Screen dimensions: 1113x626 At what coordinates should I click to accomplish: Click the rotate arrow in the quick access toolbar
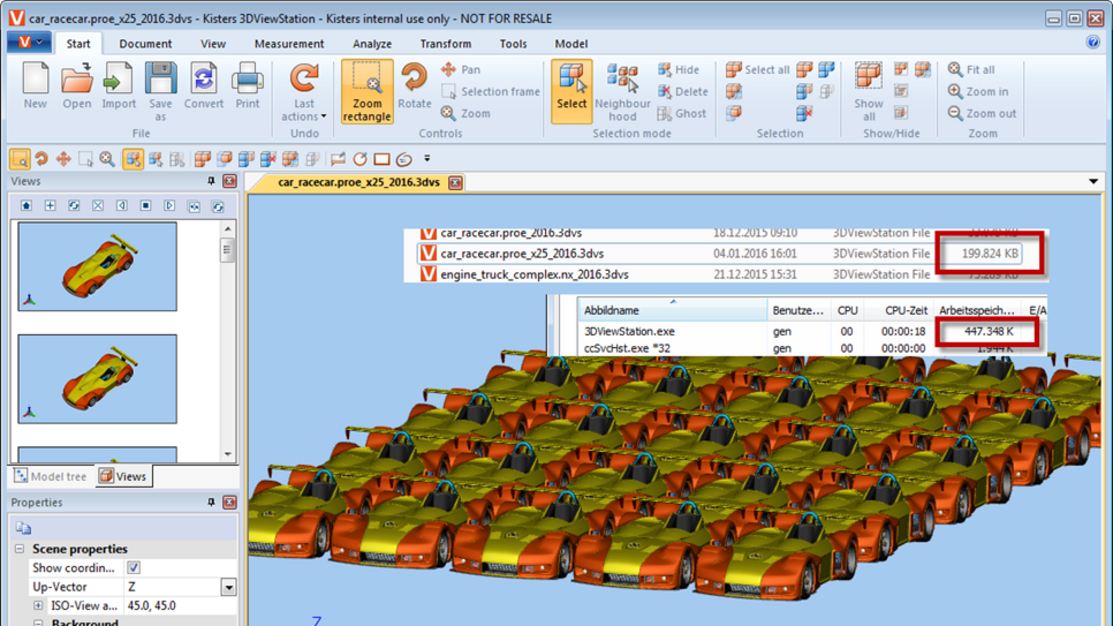tap(42, 159)
